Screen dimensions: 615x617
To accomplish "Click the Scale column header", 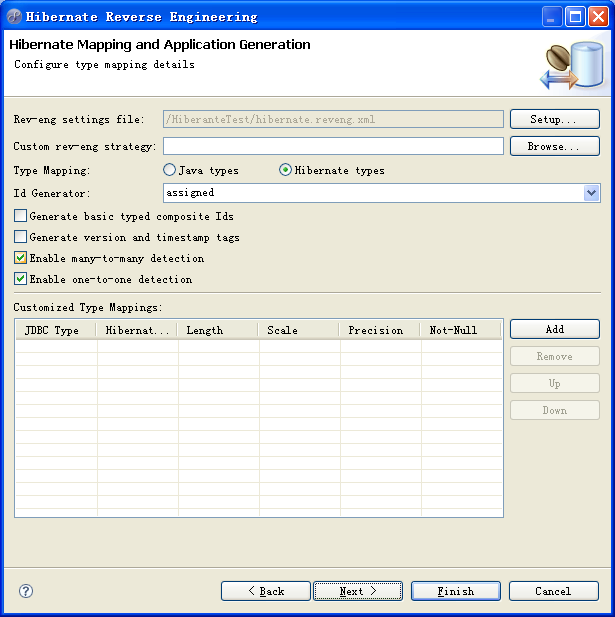I will (299, 330).
